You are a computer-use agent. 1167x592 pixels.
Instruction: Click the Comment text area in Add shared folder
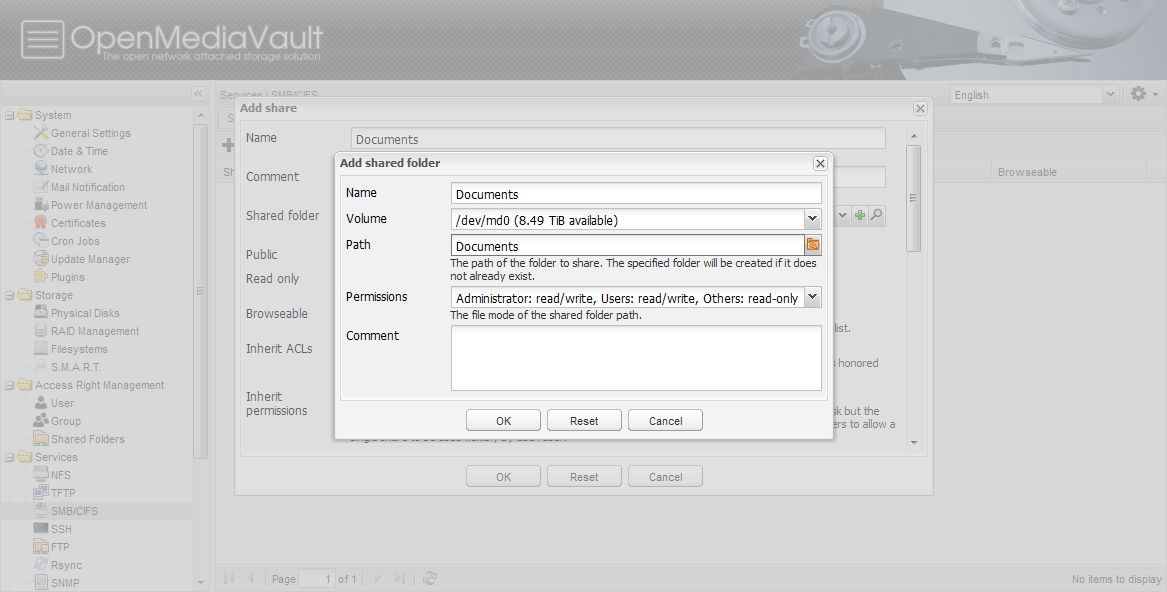pos(636,357)
